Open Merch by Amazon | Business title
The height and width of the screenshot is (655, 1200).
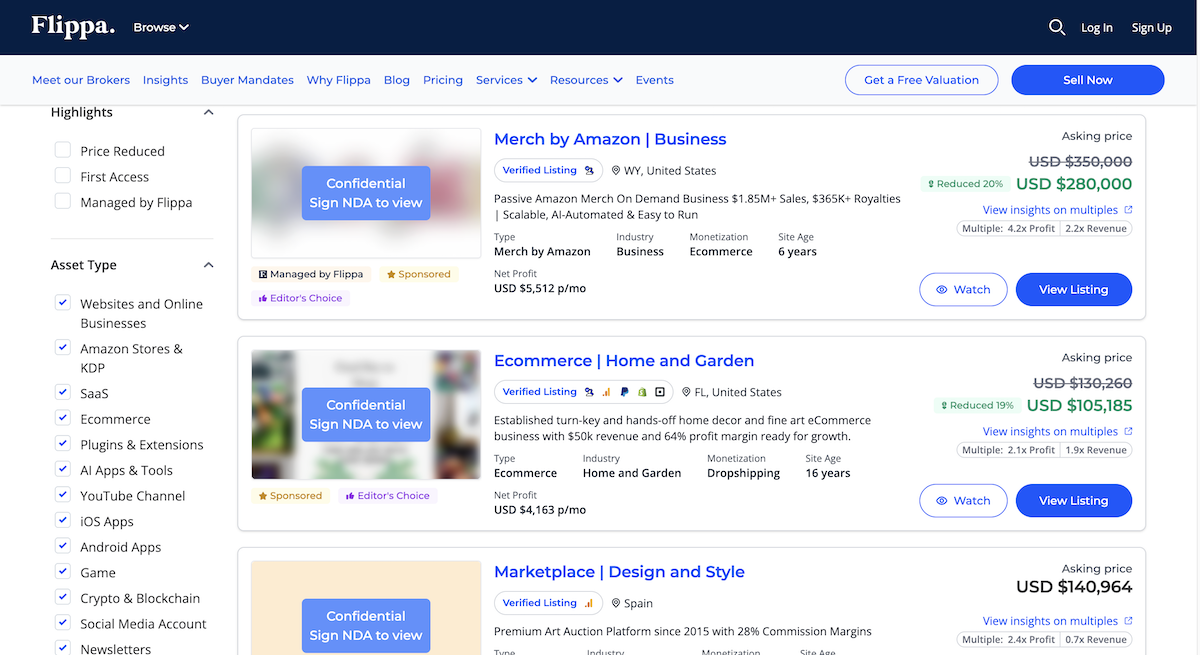pos(610,139)
